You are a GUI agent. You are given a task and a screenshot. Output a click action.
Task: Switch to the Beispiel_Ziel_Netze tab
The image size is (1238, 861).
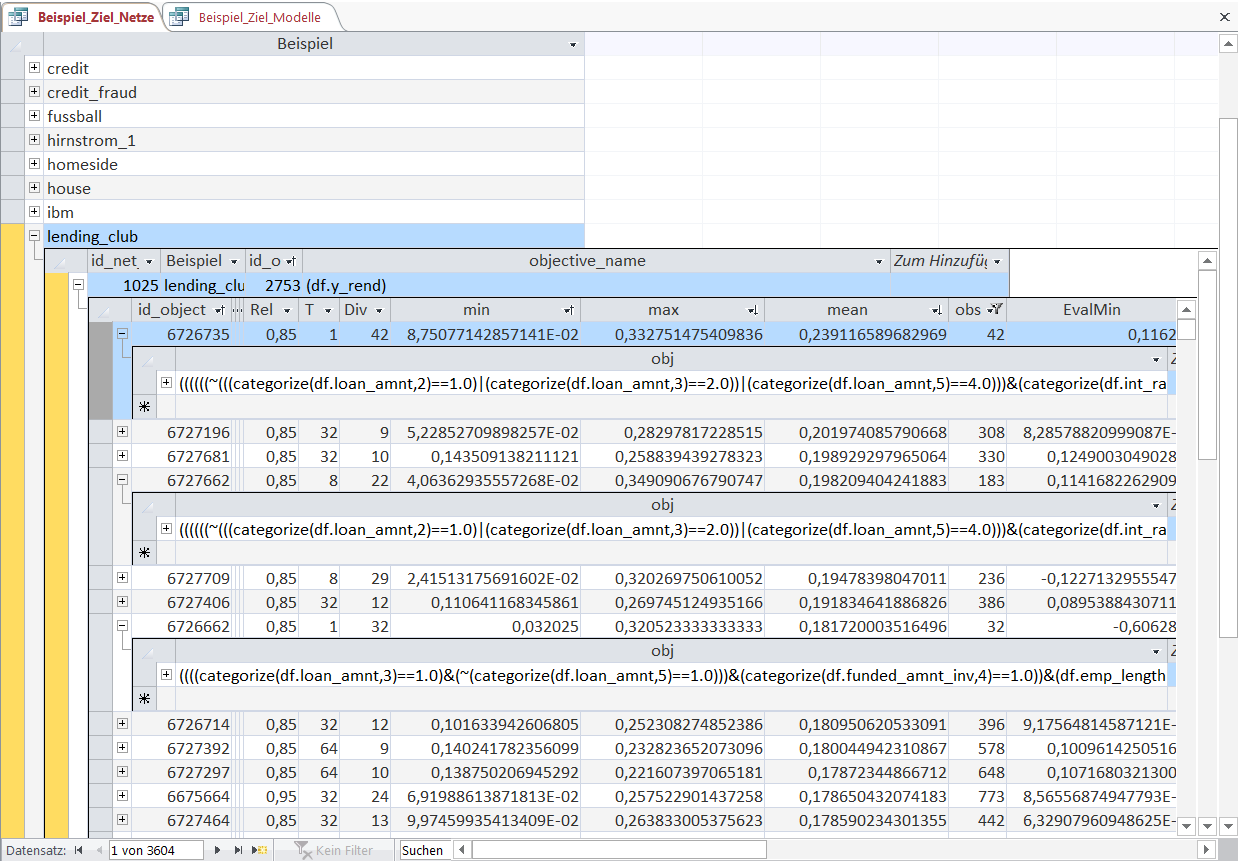pos(81,17)
